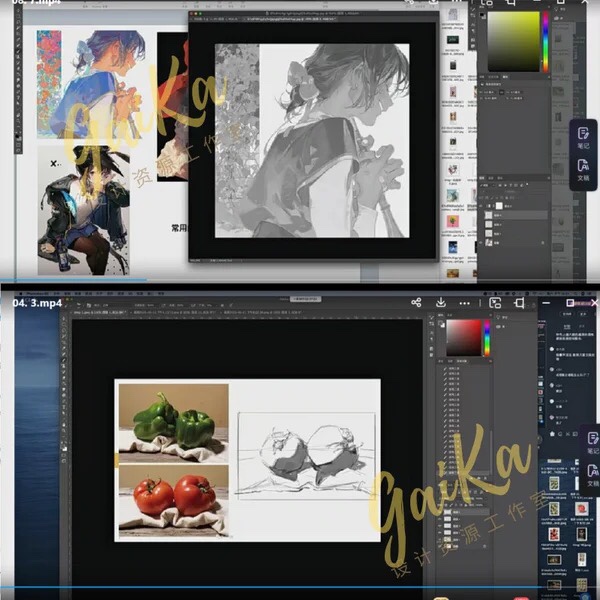
Task: Click the first document tab in upper Photoshop window
Action: [215, 19]
